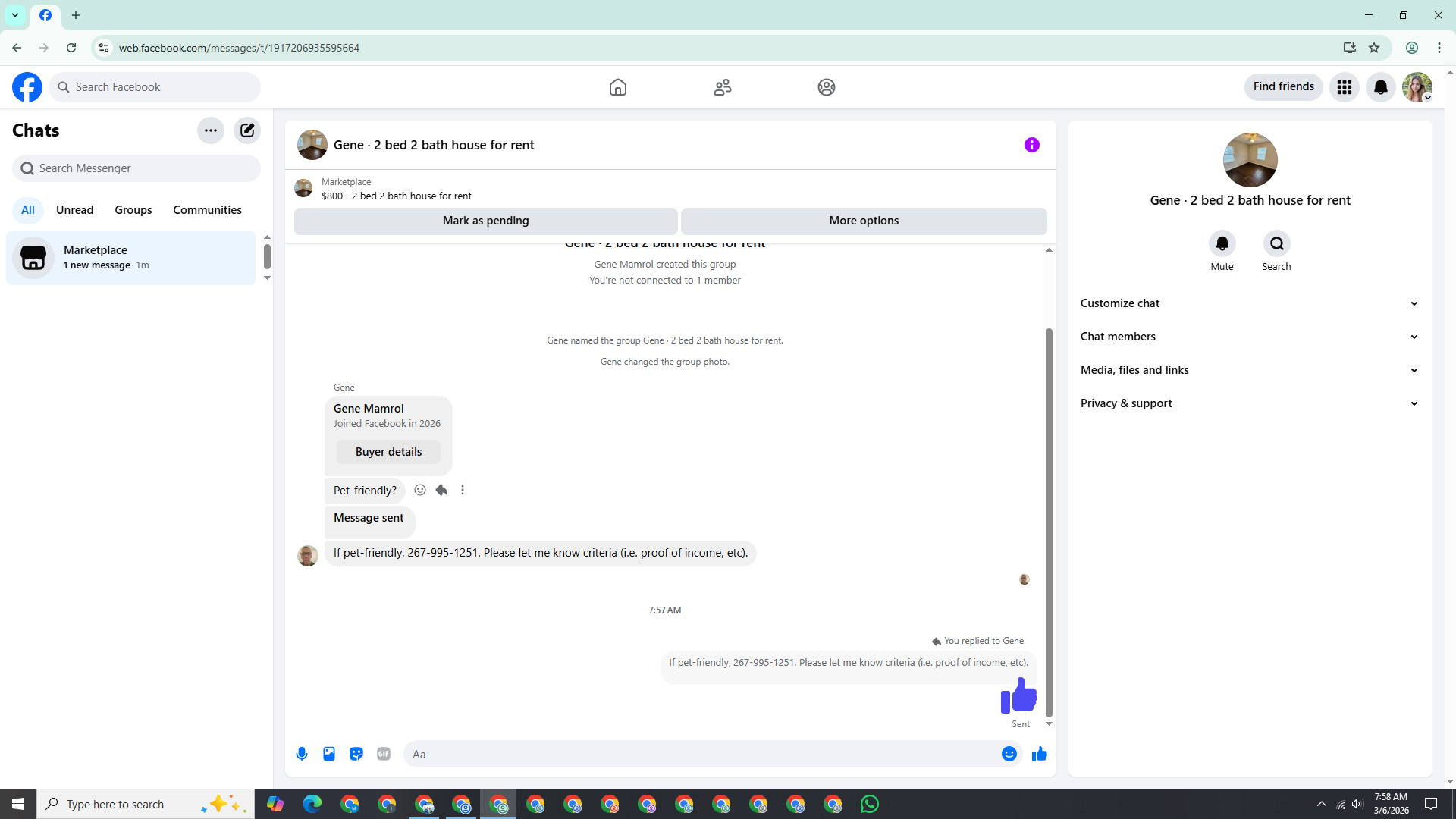This screenshot has width=1456, height=819.
Task: Send a thumbs-up like
Action: [x=1039, y=754]
